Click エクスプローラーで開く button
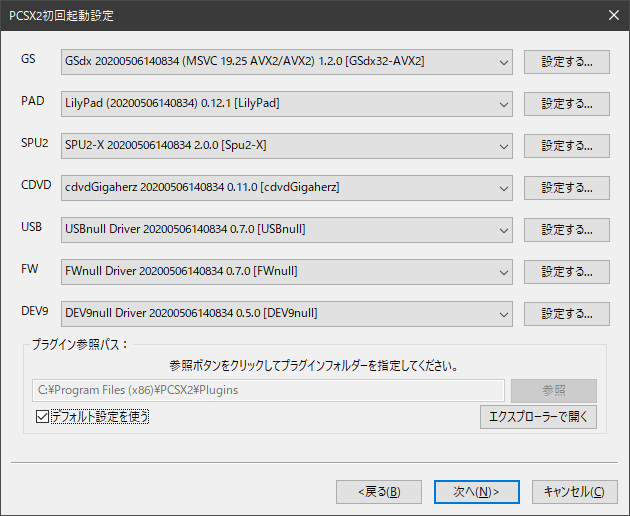The height and width of the screenshot is (516, 630). [538, 417]
